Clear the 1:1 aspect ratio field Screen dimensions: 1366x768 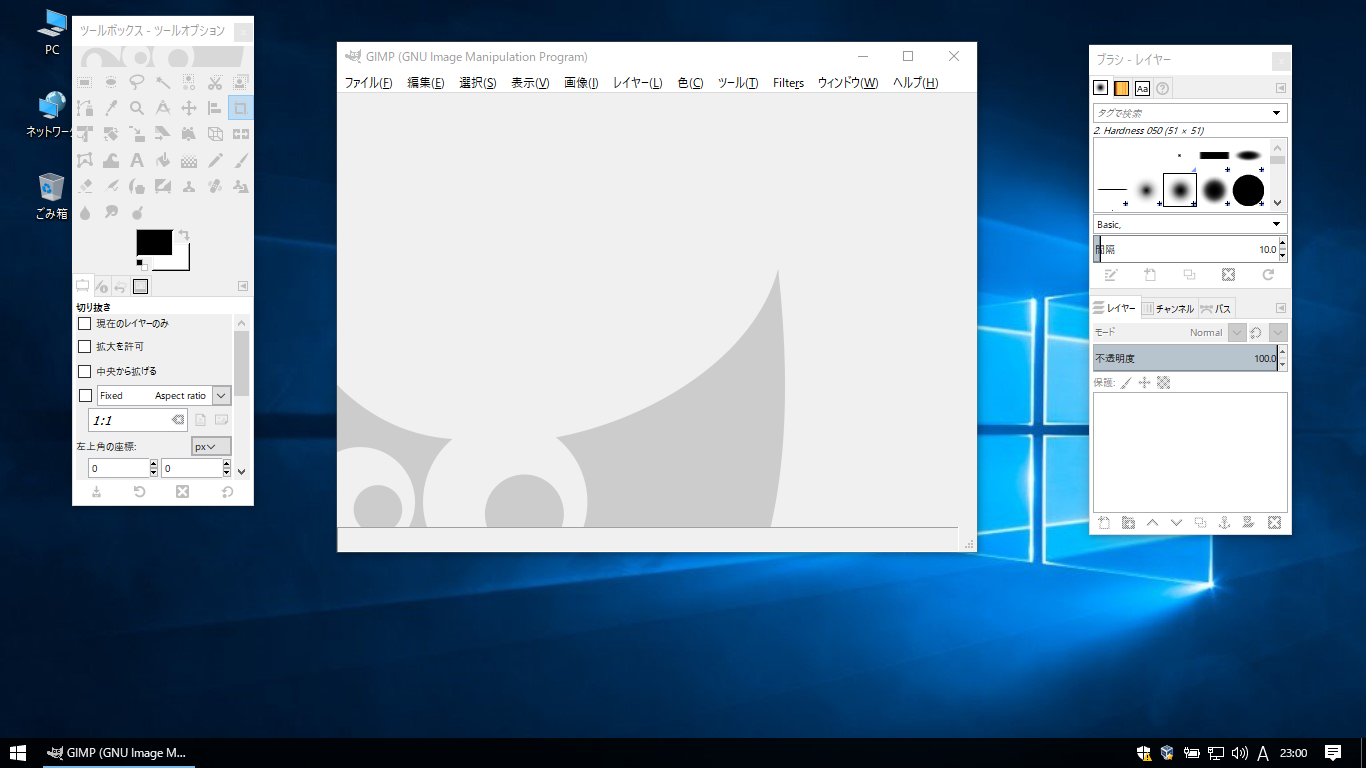click(x=177, y=420)
